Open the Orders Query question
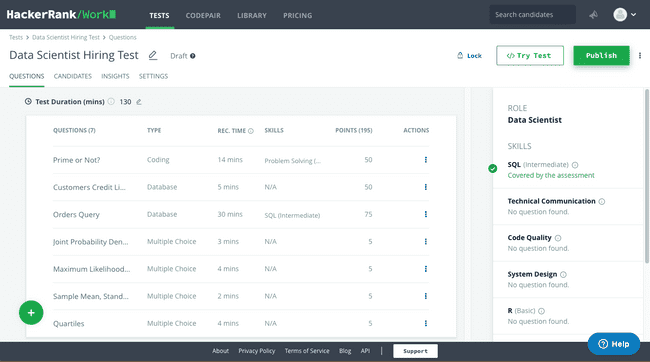Viewport: 650px width, 362px height. tap(76, 215)
